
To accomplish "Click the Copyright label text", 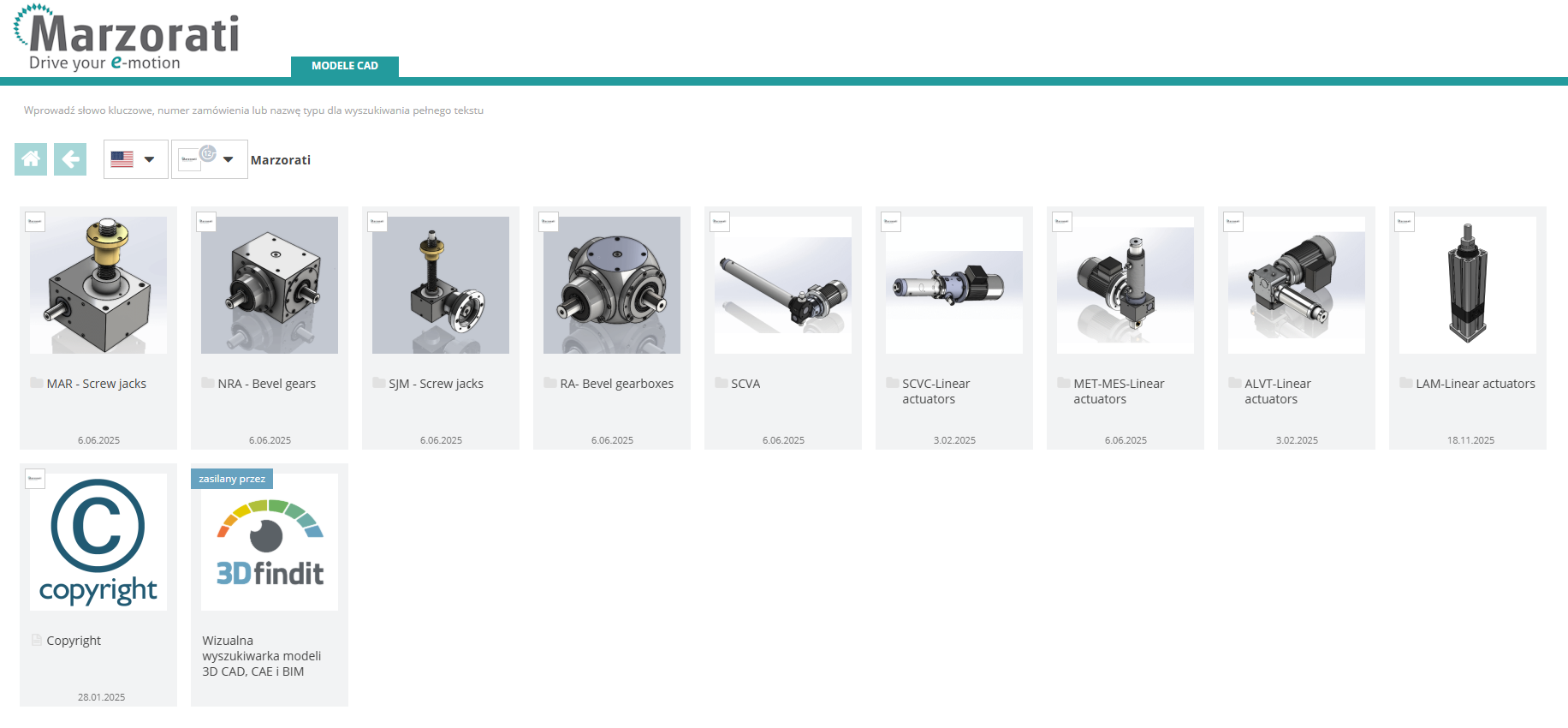I will (x=74, y=641).
